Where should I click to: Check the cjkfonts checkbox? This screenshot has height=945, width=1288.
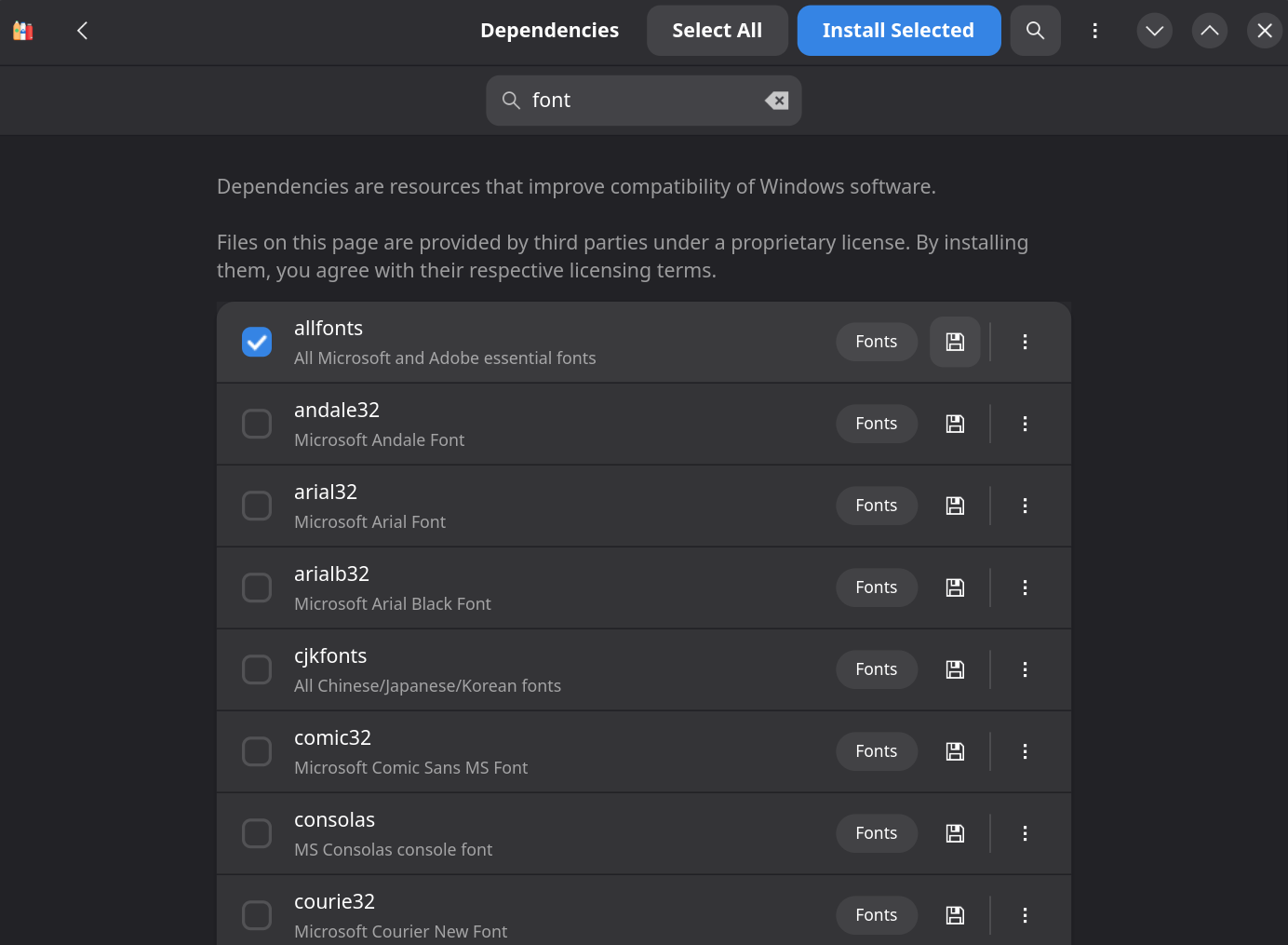257,669
